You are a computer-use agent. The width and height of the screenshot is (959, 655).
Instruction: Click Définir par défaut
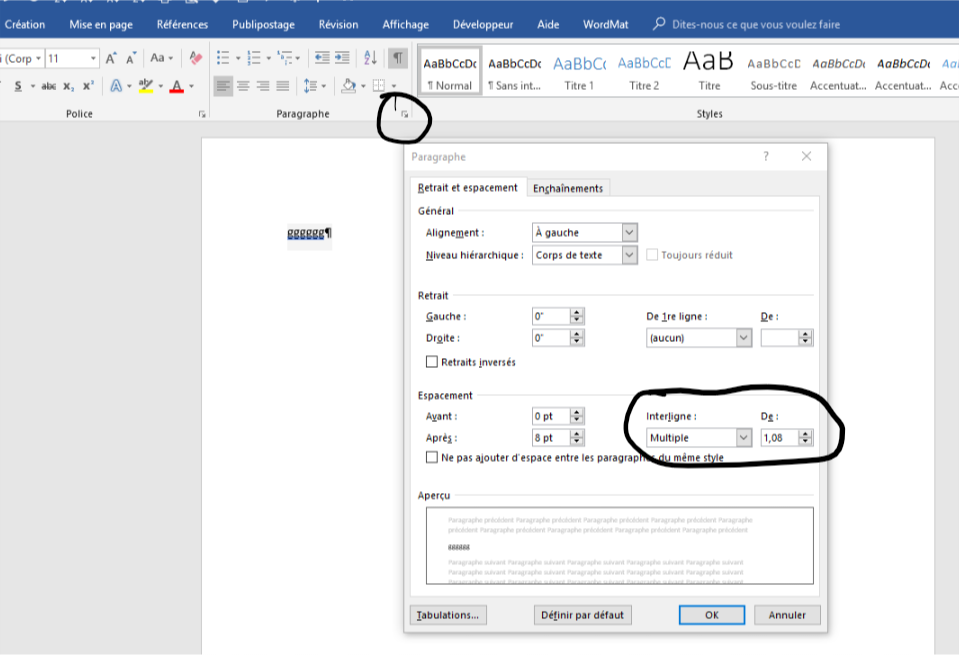pos(582,615)
